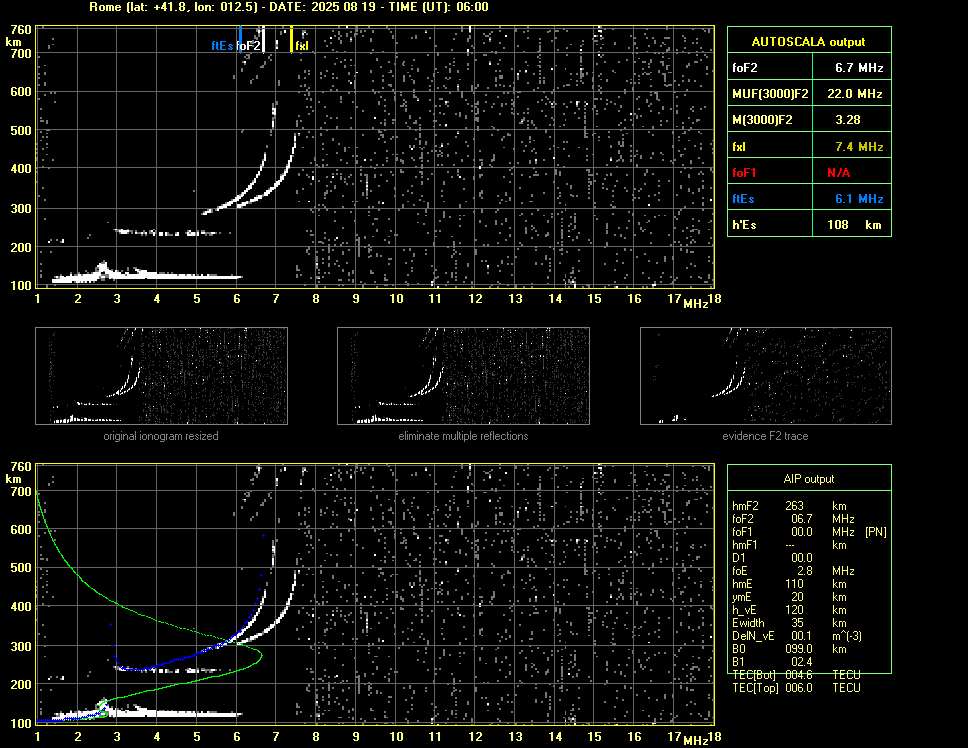Screen dimensions: 968x748
Task: Click the ymE 20 km row
Action: click(789, 597)
